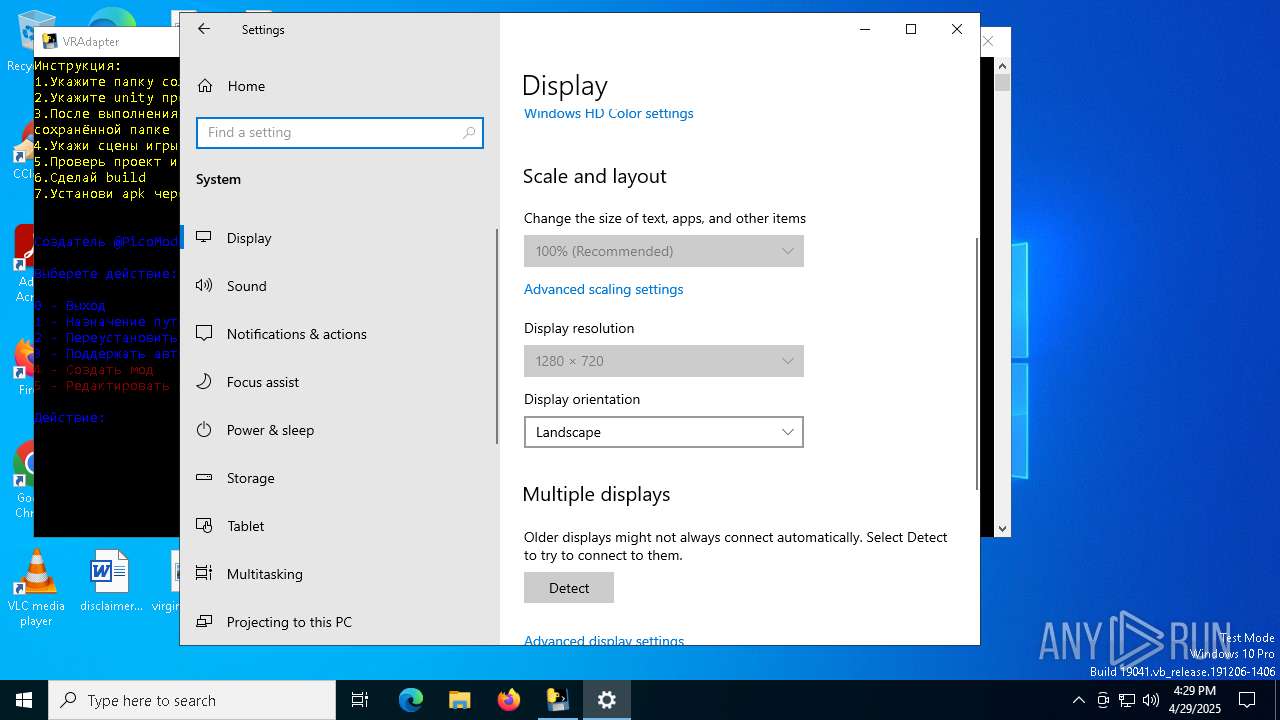
Task: Show hidden tray icons chevron
Action: point(1078,700)
